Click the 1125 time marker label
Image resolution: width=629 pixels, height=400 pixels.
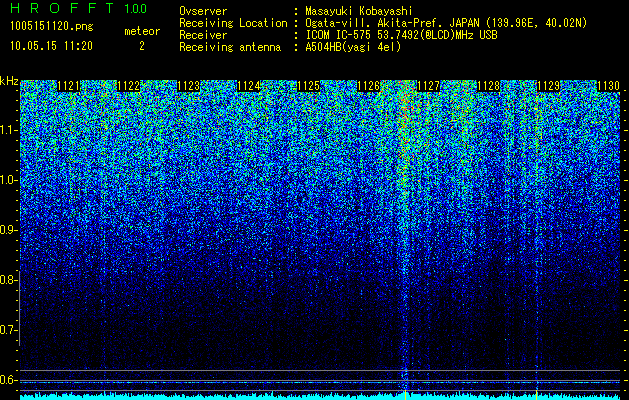click(308, 86)
